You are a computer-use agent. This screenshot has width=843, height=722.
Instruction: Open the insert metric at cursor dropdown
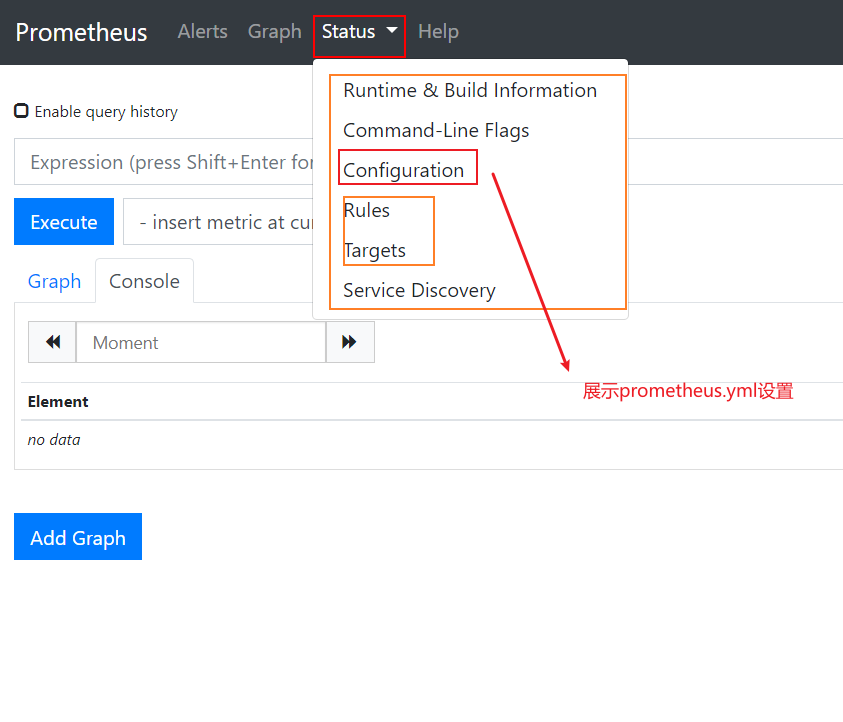(x=220, y=222)
